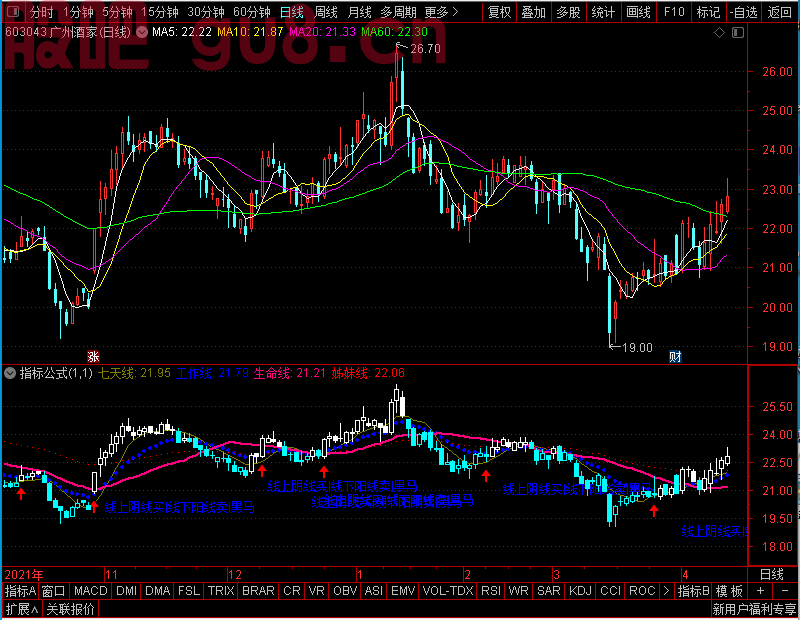The height and width of the screenshot is (620, 800).
Task: Open F10 company info
Action: [674, 12]
